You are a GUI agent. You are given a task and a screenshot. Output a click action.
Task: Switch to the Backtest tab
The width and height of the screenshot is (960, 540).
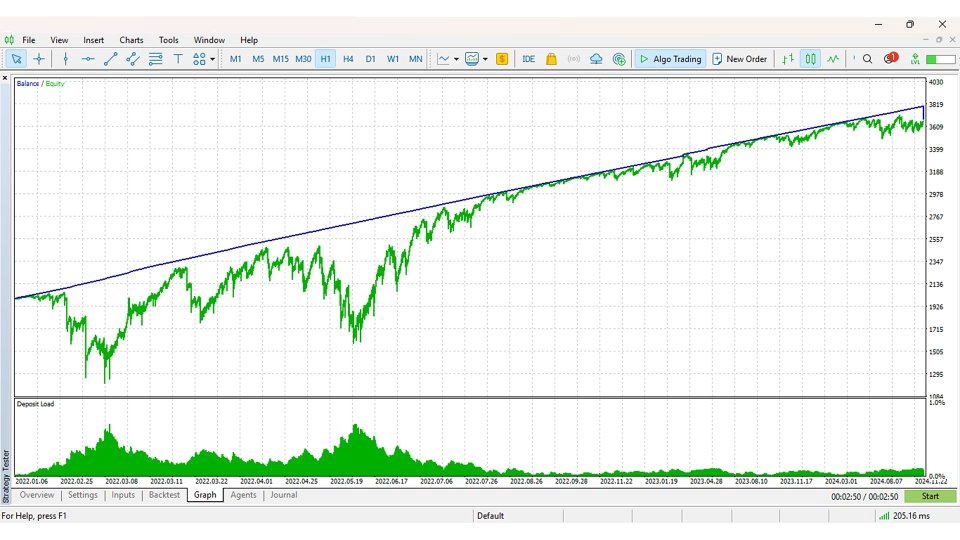[164, 495]
